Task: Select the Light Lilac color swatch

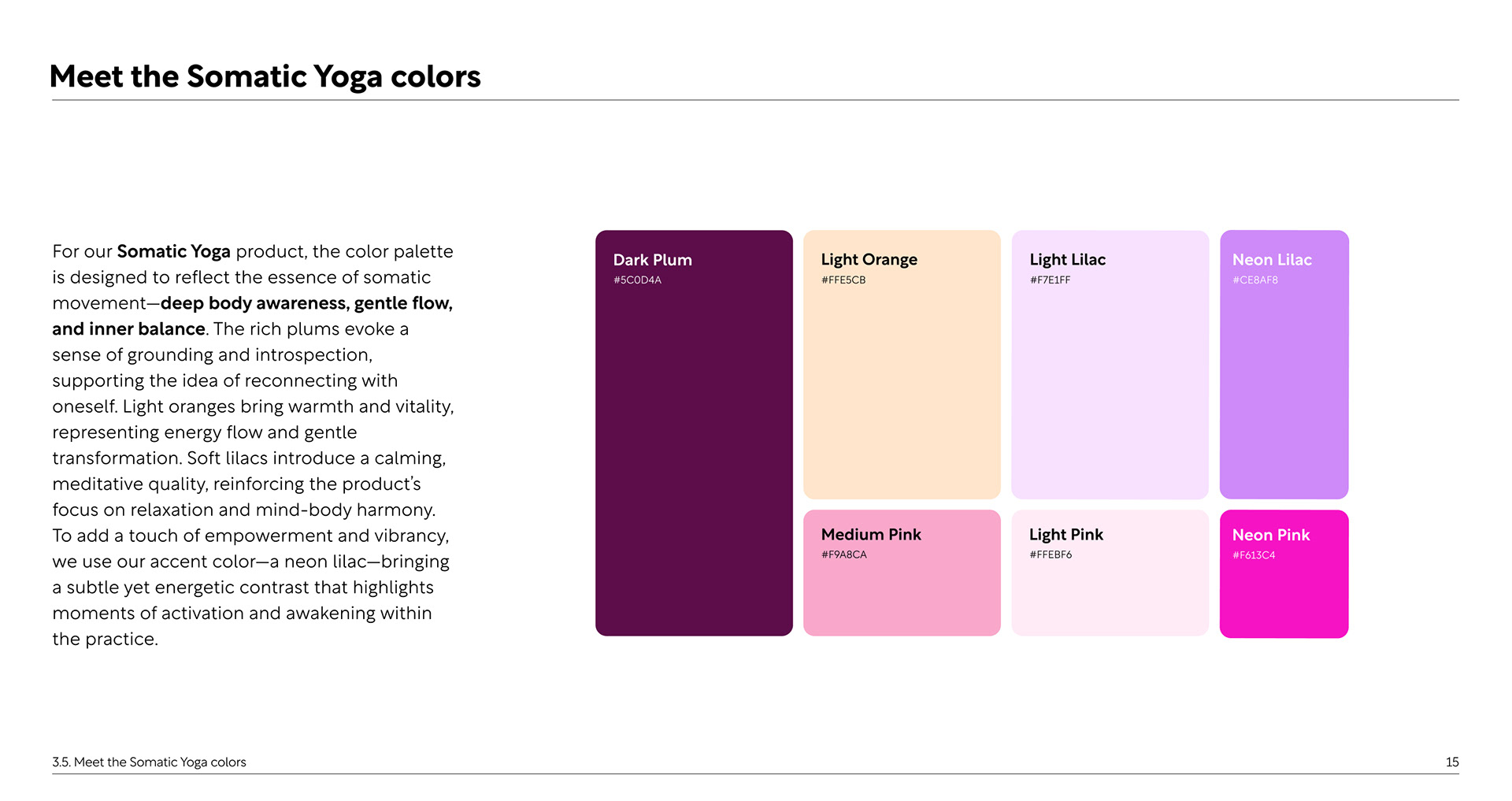Action: [x=1110, y=365]
